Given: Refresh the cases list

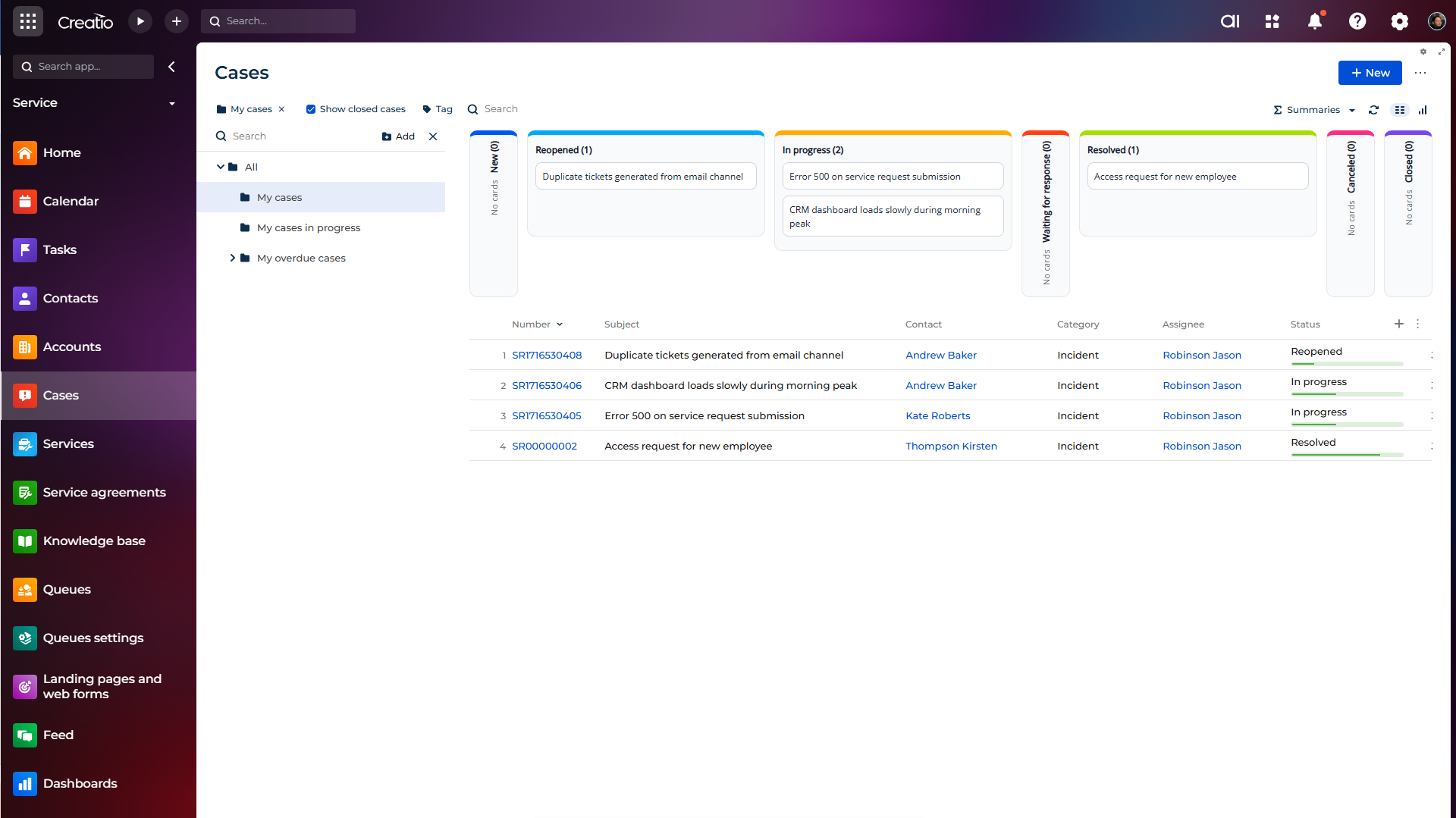Looking at the screenshot, I should tap(1373, 110).
